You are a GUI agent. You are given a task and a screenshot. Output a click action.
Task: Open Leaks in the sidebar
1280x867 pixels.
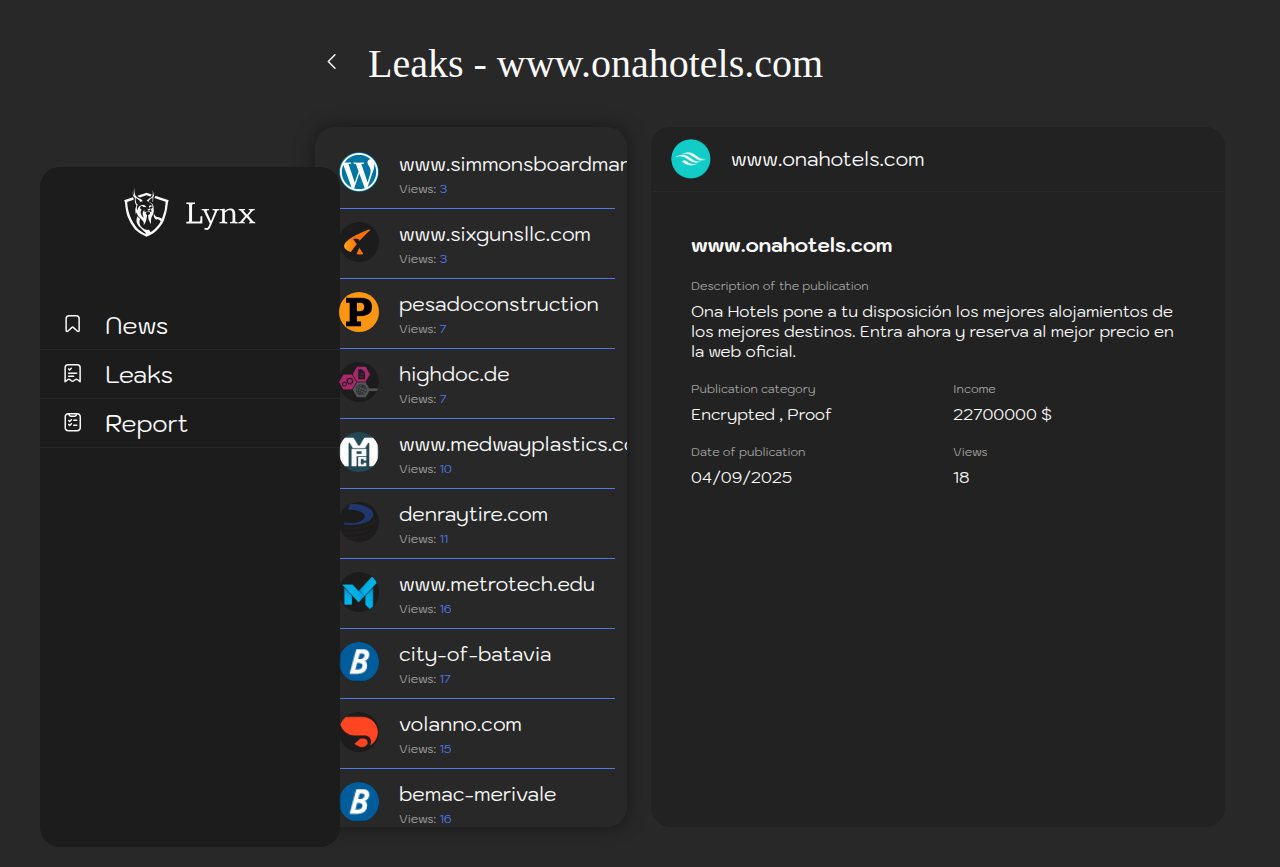pyautogui.click(x=190, y=374)
